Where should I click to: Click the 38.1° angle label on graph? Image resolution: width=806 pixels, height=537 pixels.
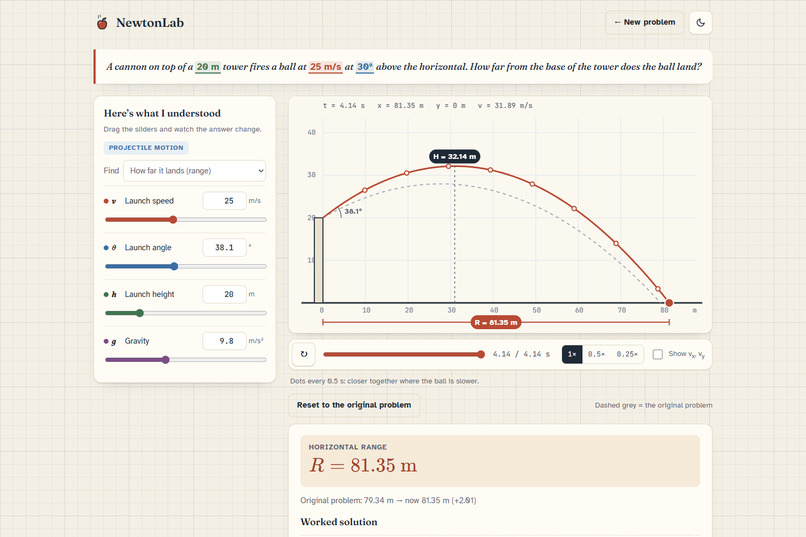point(353,211)
